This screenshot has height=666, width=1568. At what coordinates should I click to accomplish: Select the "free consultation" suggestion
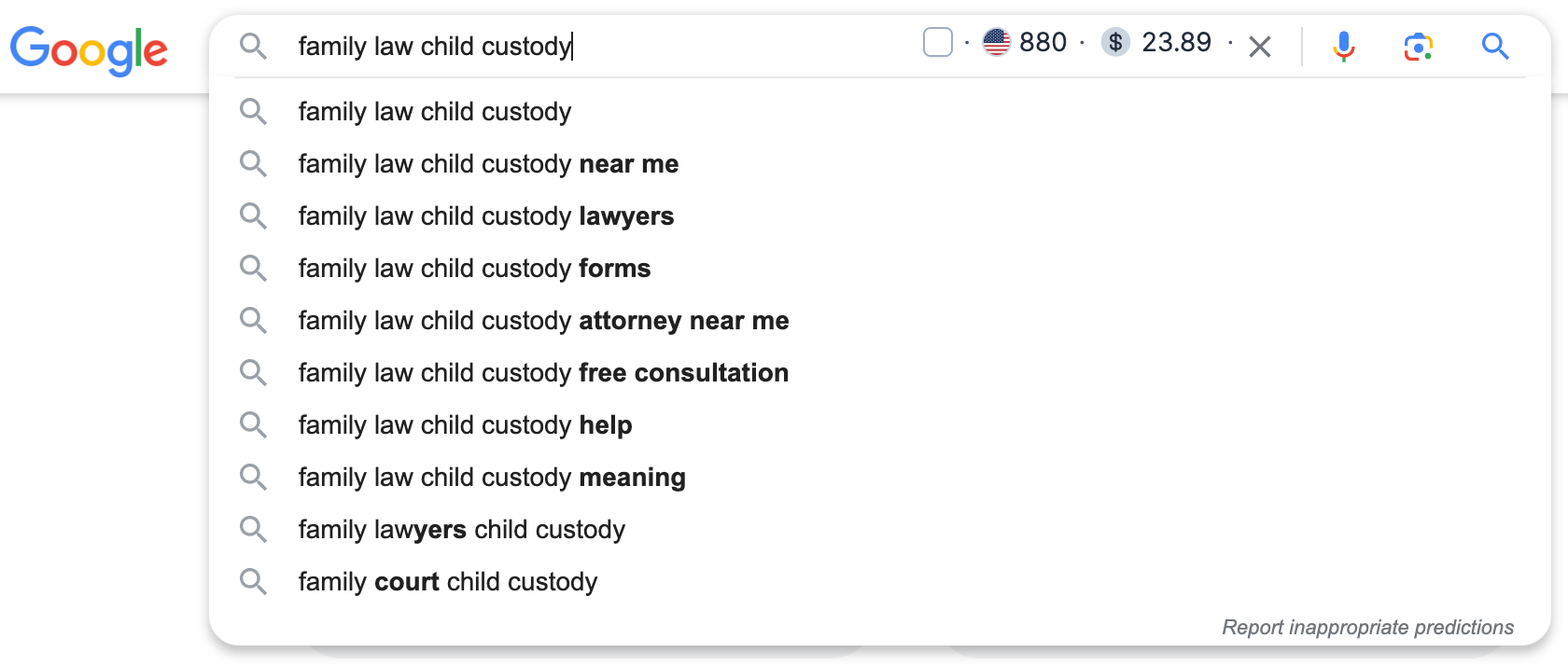543,373
